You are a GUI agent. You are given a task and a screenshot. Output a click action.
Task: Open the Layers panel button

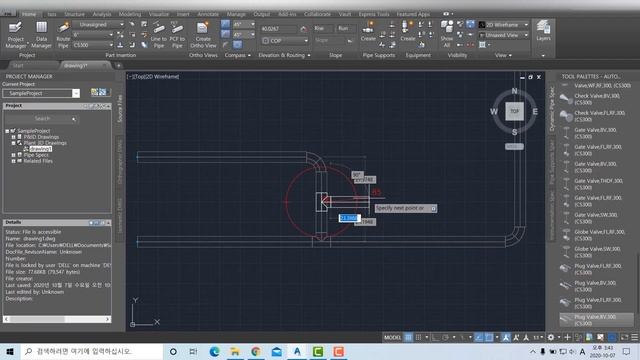point(543,31)
